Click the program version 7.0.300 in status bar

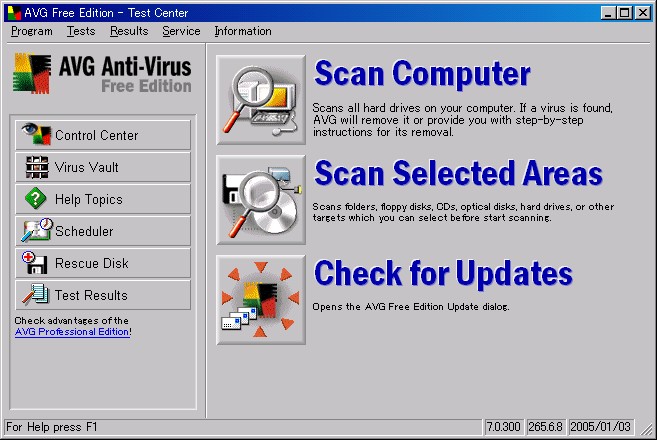tap(503, 427)
